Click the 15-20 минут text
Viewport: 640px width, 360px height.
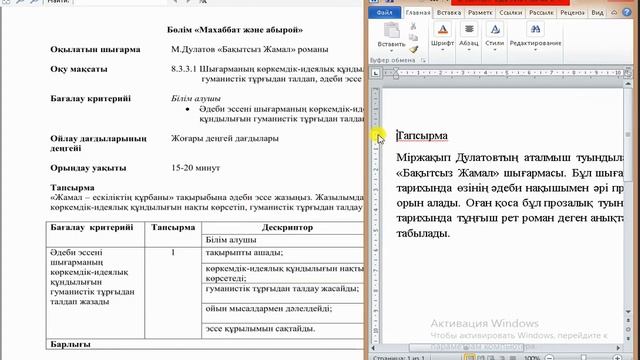(196, 168)
